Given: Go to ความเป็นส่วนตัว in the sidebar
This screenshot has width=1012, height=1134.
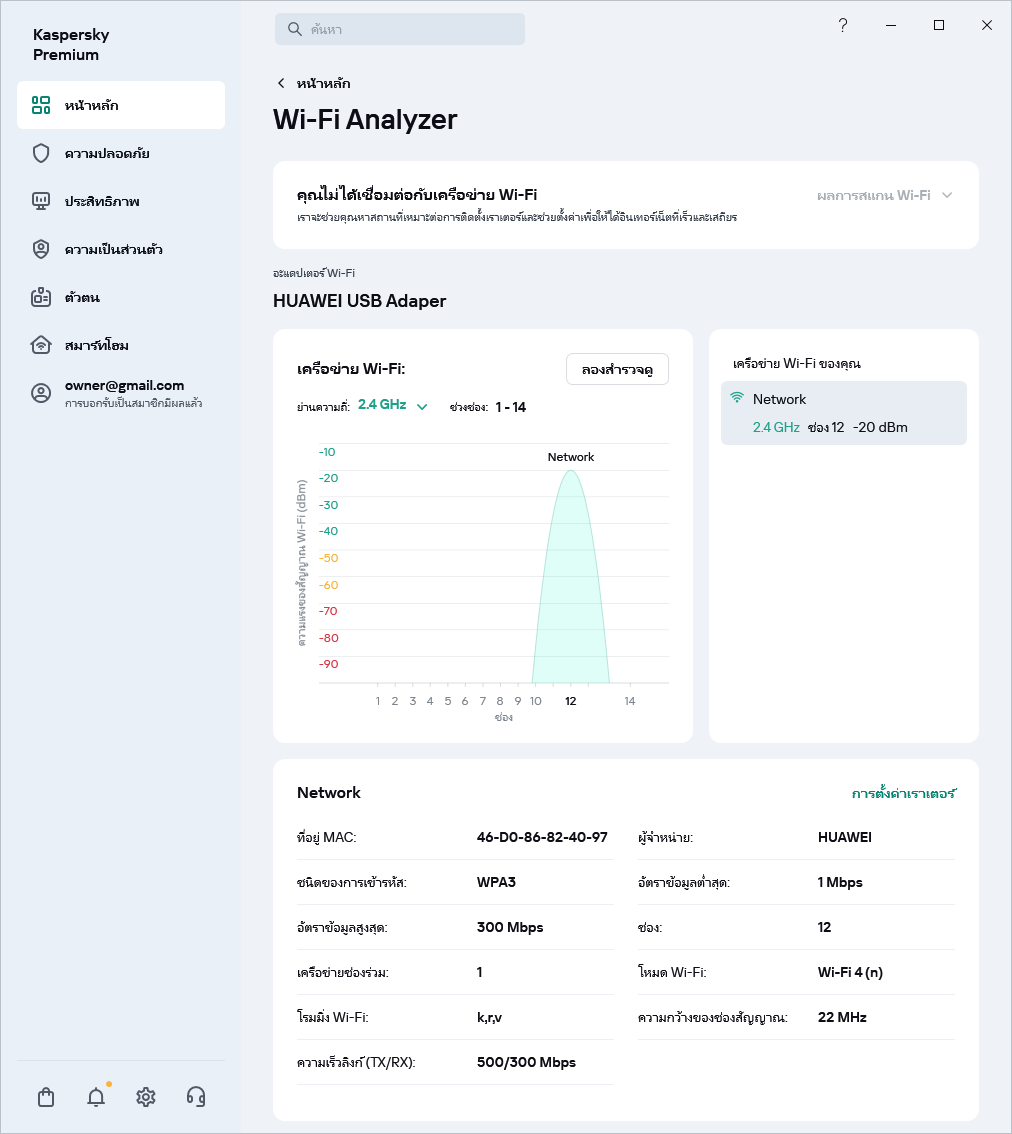Looking at the screenshot, I should (113, 249).
